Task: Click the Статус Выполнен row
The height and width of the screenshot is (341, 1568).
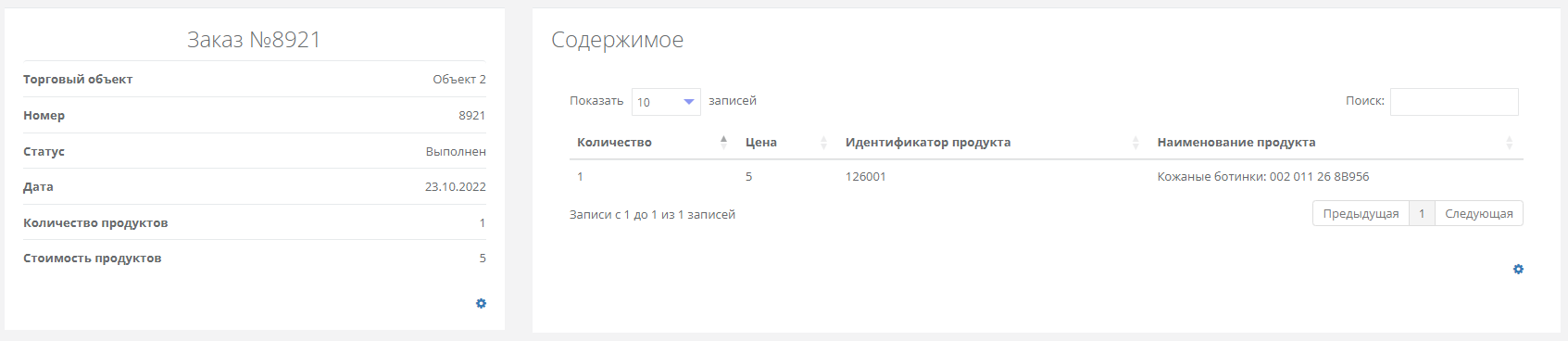Action: pyautogui.click(x=255, y=151)
